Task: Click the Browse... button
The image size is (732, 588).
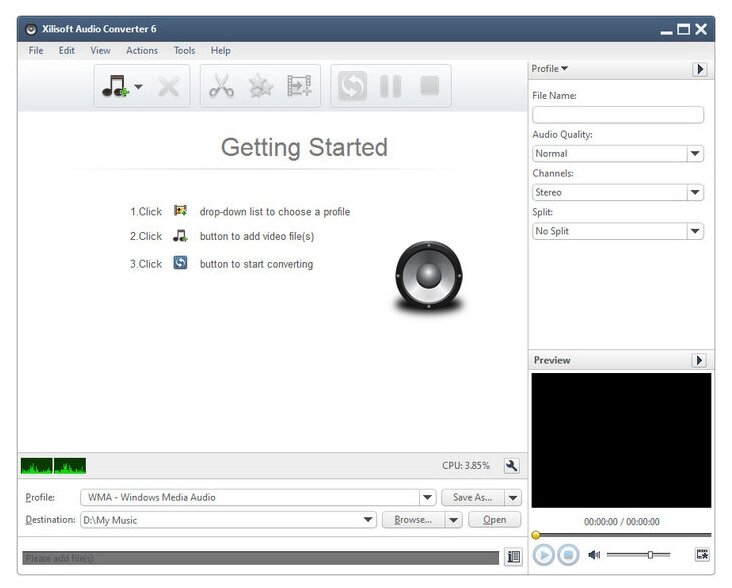Action: point(413,520)
